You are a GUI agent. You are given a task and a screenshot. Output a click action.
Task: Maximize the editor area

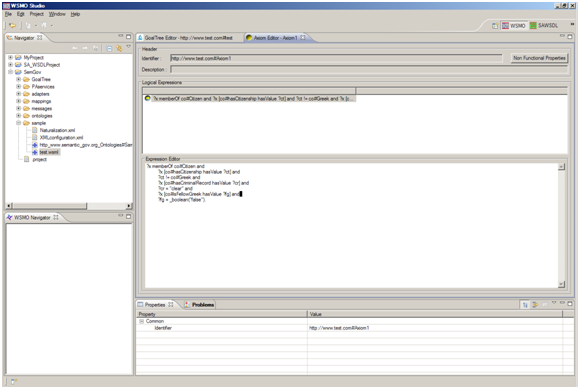pos(570,37)
